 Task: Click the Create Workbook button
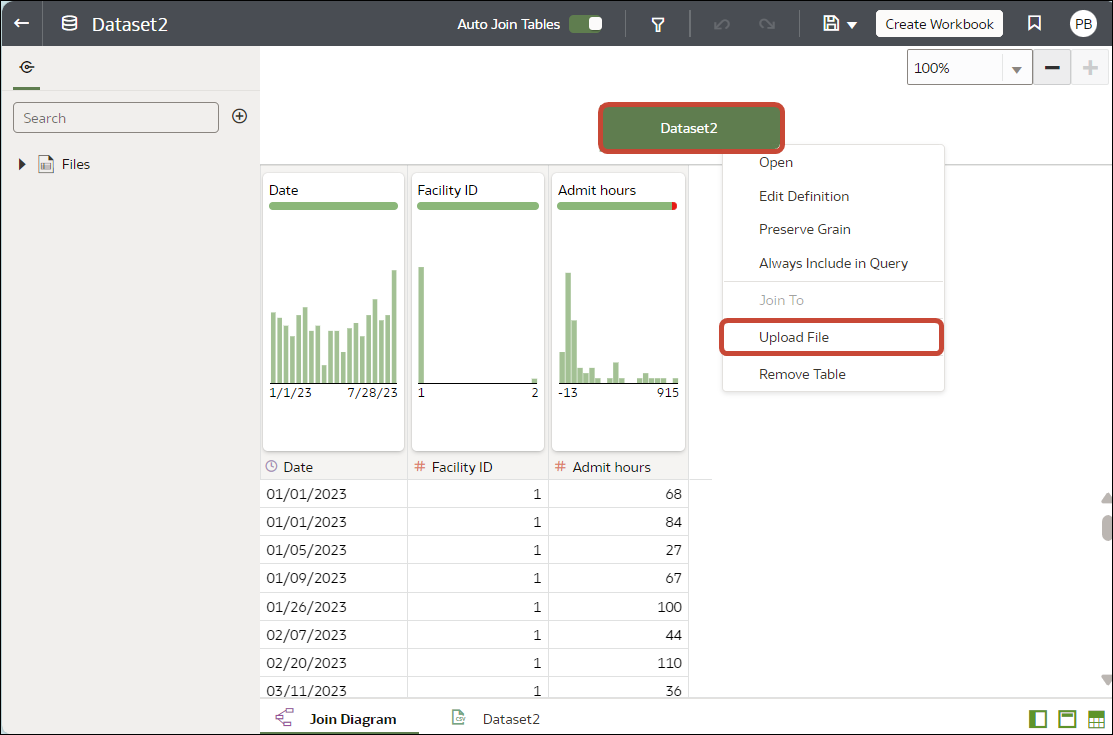click(x=938, y=22)
